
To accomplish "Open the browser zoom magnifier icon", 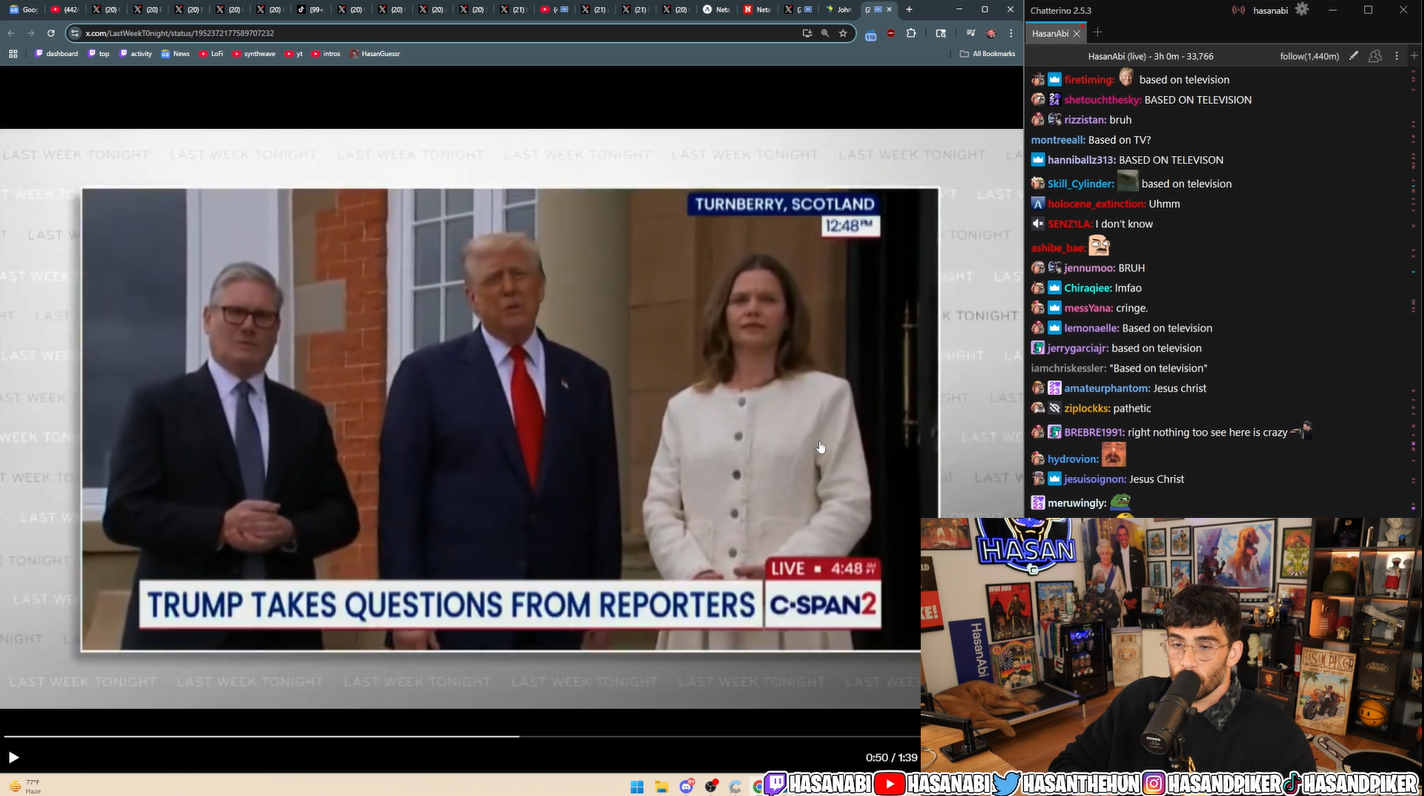I will 825,33.
